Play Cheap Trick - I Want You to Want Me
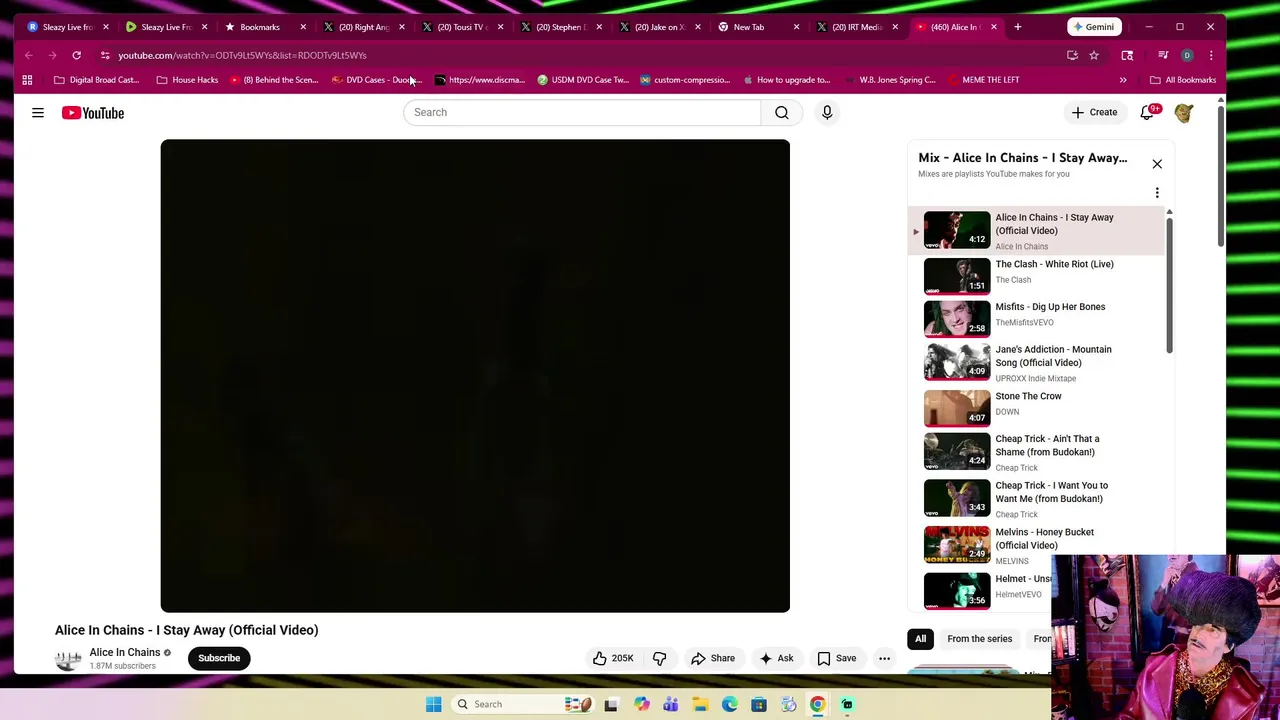The height and width of the screenshot is (720, 1280). [x=1038, y=498]
